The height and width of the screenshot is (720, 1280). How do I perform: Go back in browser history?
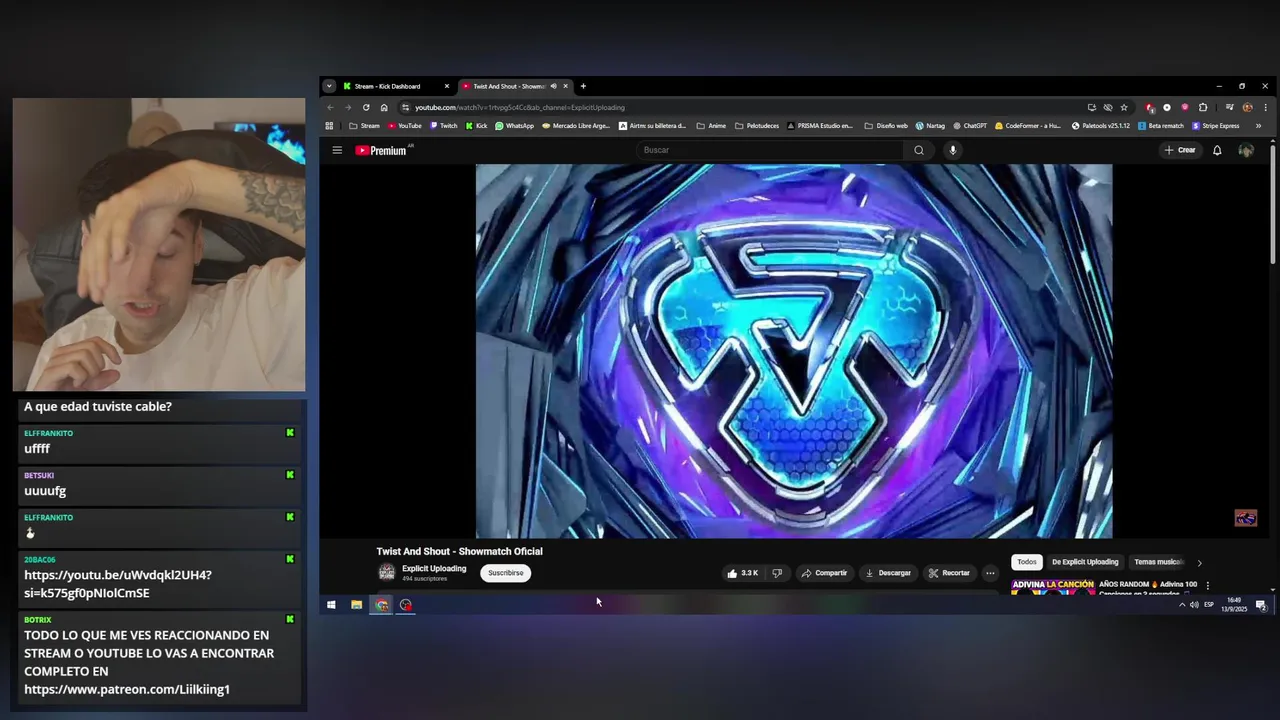point(330,107)
